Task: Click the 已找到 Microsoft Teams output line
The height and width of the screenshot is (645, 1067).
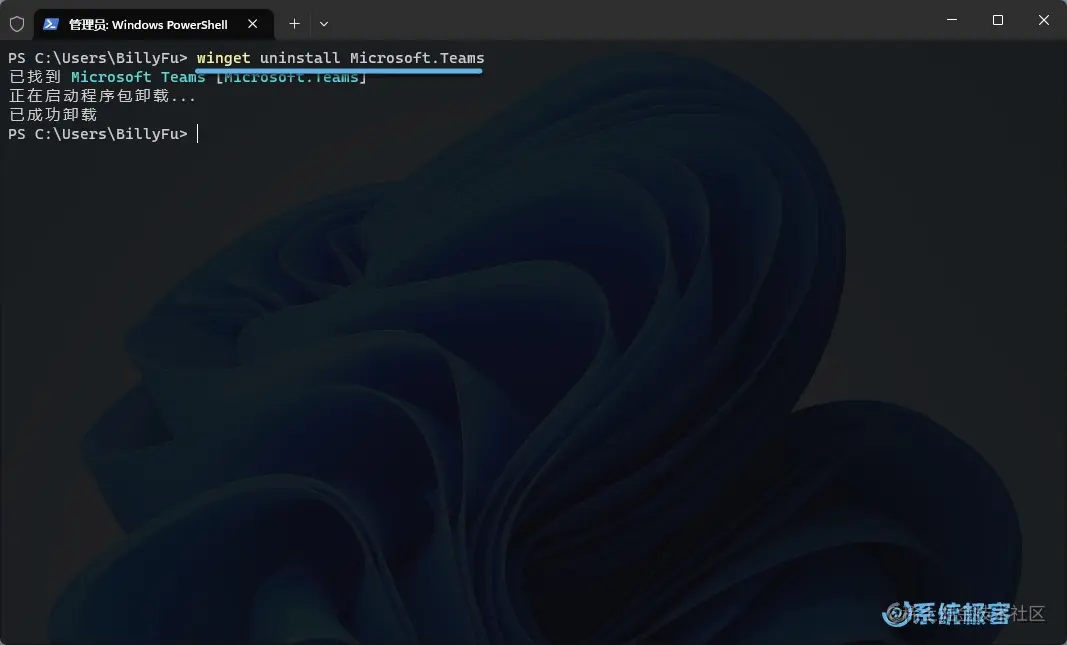Action: tap(188, 77)
